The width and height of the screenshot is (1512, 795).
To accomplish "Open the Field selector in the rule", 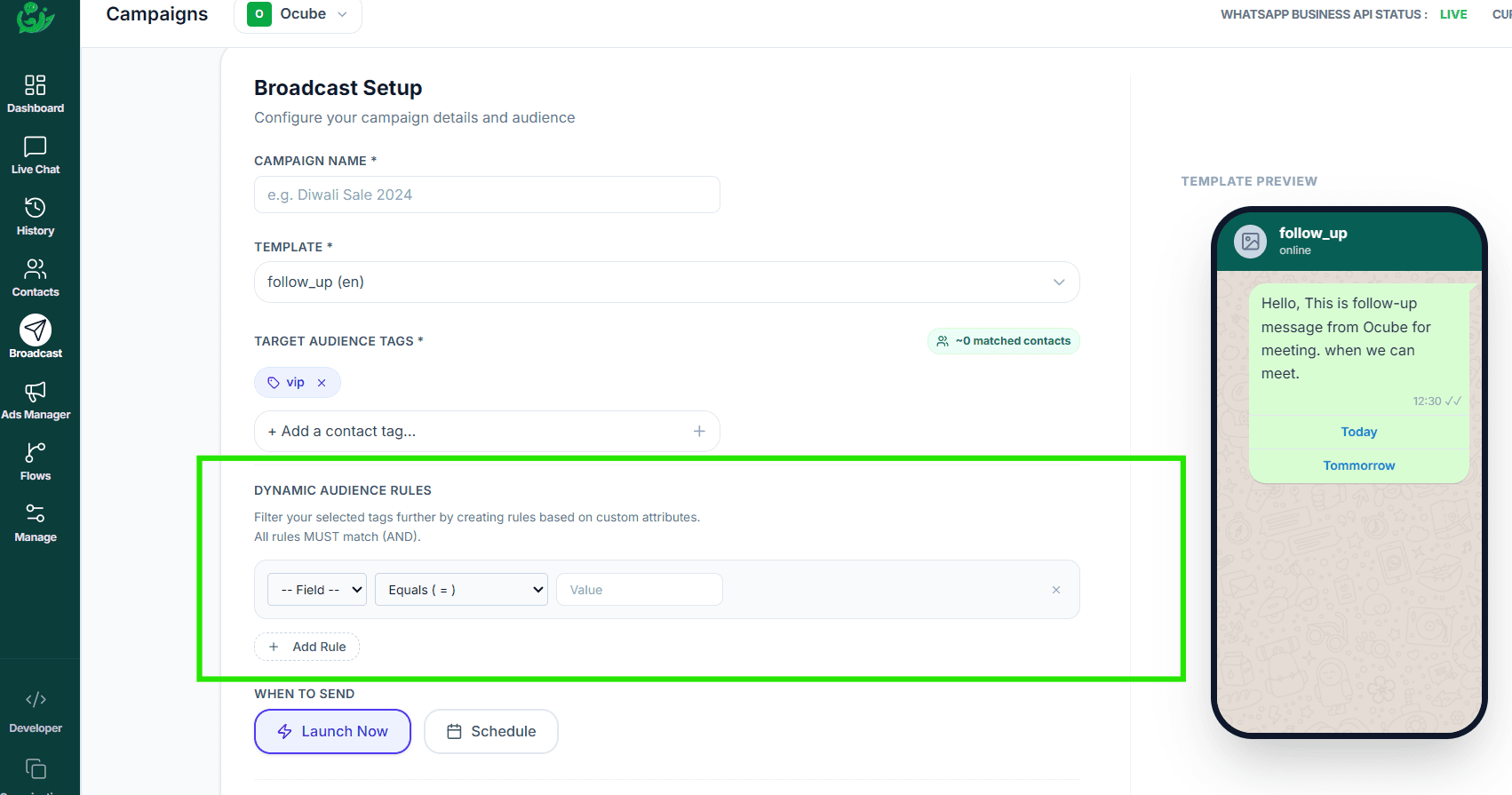I will 317,590.
